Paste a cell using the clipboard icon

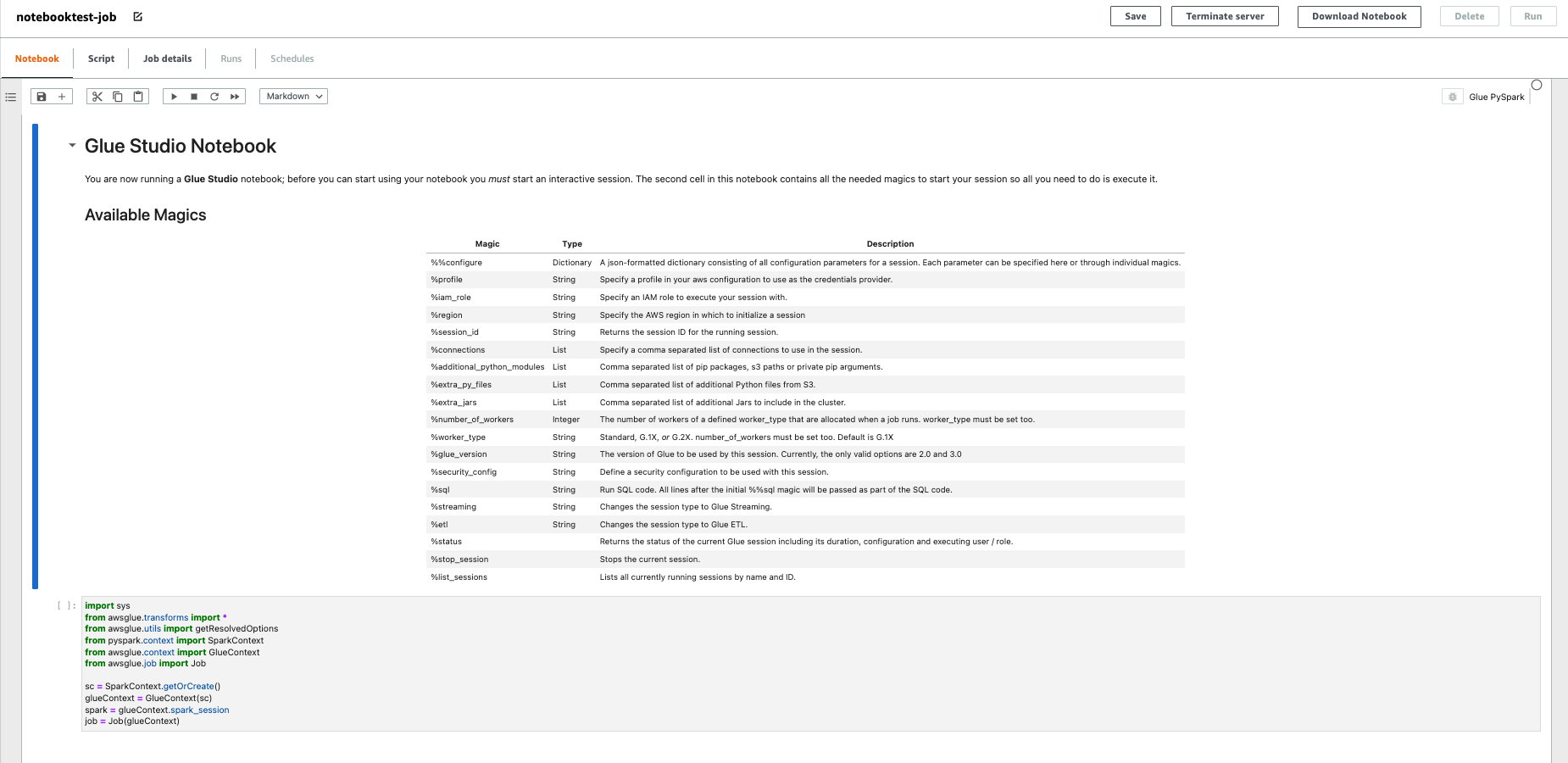[x=137, y=96]
